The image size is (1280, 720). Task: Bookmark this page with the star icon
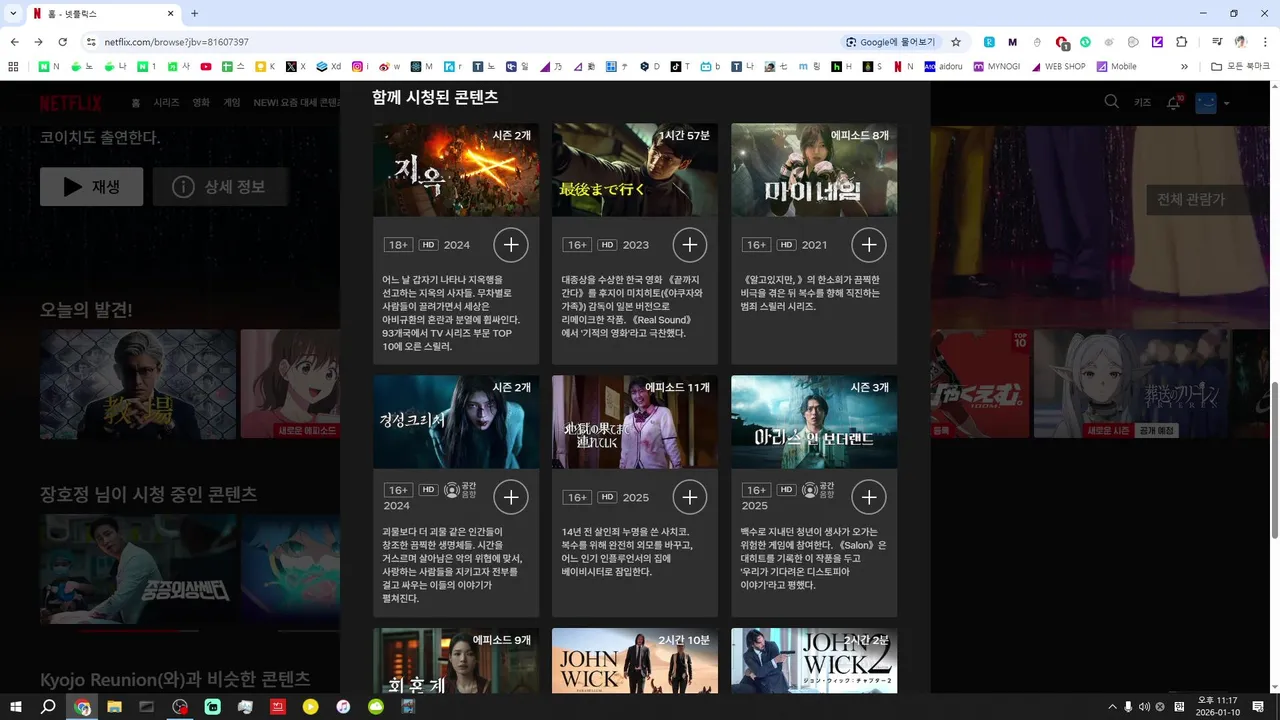tap(956, 42)
